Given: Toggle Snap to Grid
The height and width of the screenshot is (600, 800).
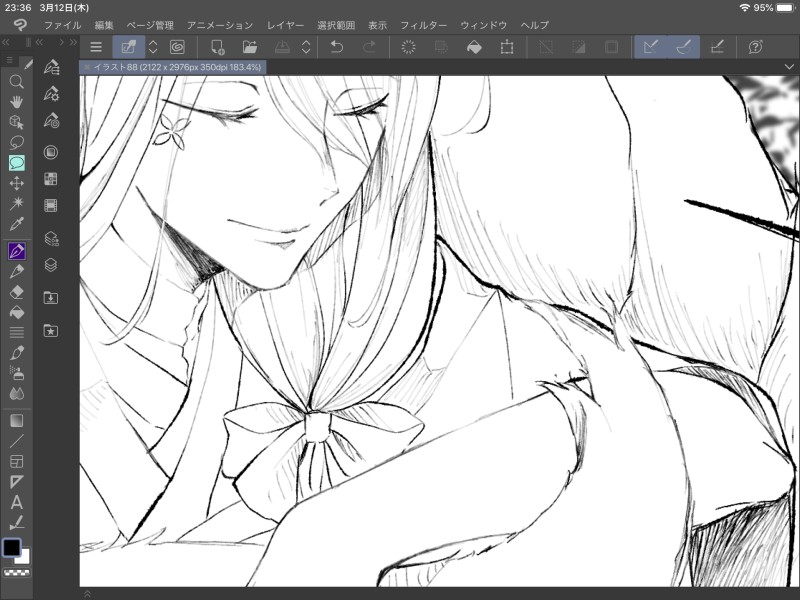Looking at the screenshot, I should pyautogui.click(x=717, y=47).
